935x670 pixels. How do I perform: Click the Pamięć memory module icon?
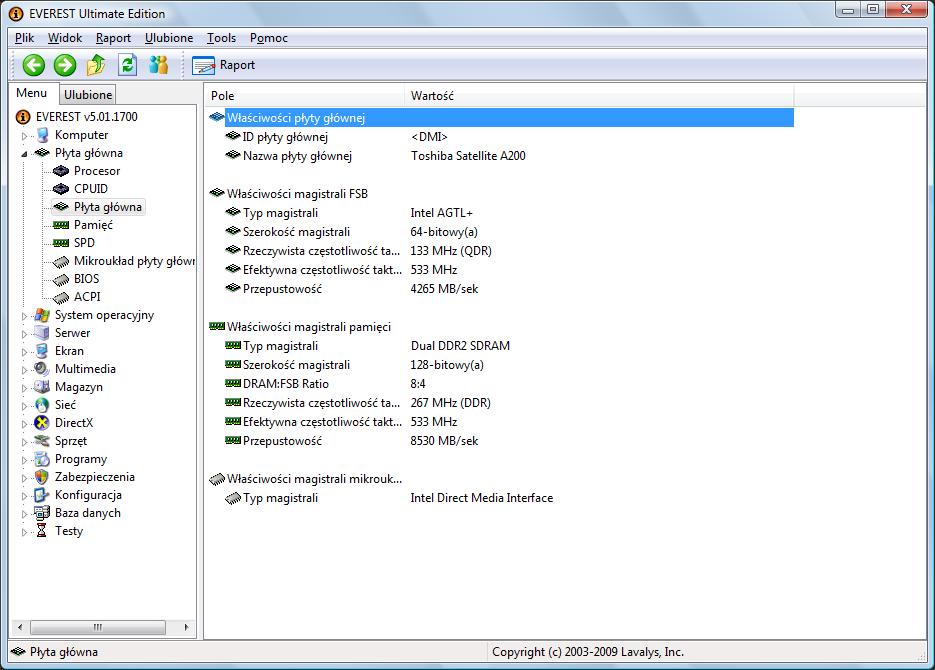[61, 225]
